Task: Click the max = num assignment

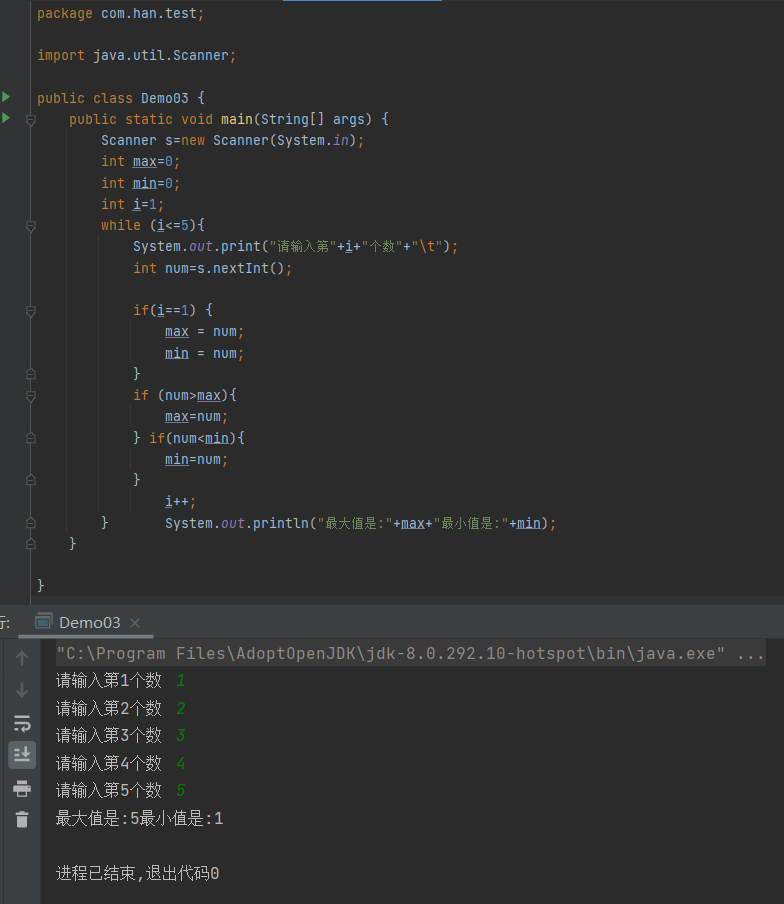Action: 205,332
